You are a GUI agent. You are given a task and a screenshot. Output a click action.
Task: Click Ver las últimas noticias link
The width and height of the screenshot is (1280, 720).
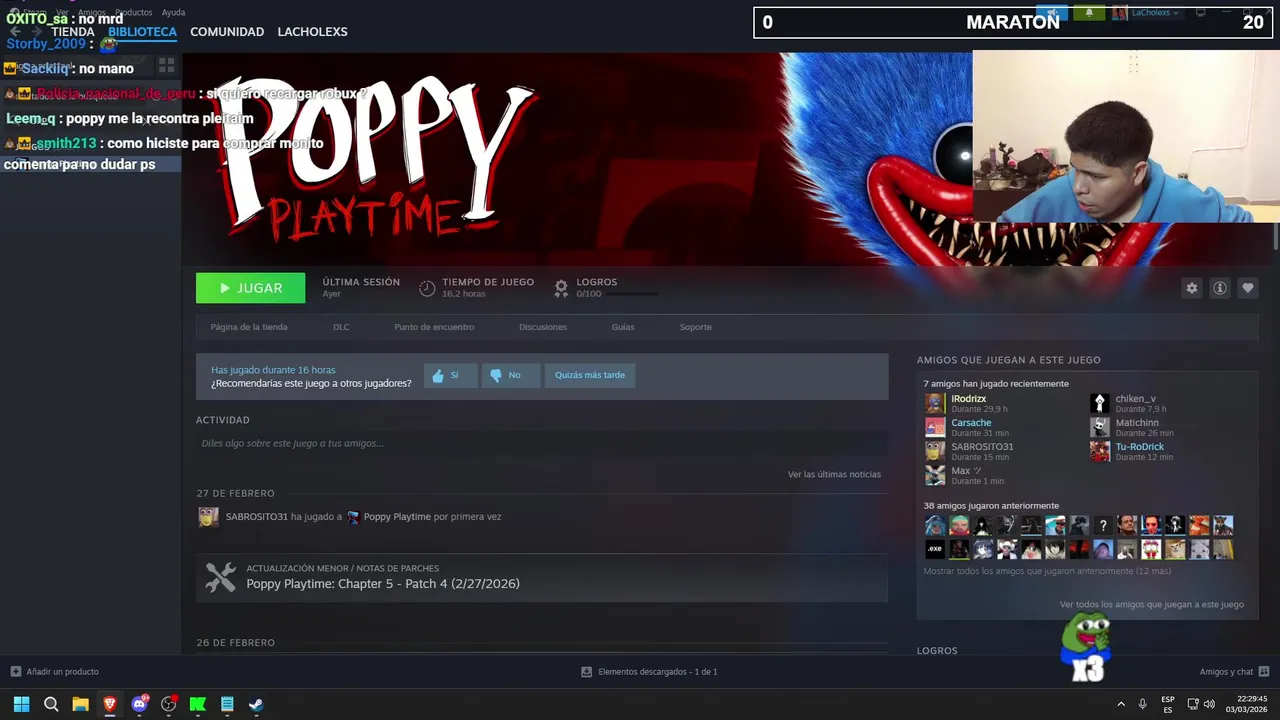[834, 474]
